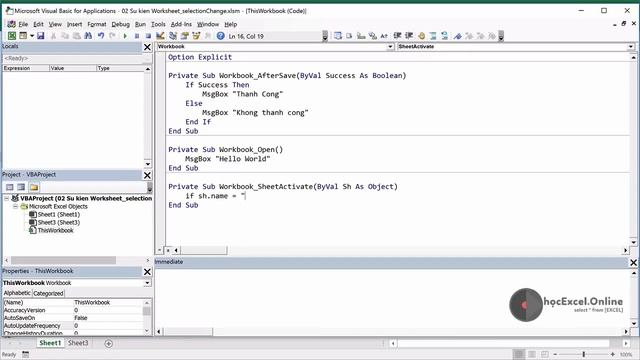This screenshot has width=640, height=360.
Task: Click the Procedure View button in code window
Action: click(160, 250)
